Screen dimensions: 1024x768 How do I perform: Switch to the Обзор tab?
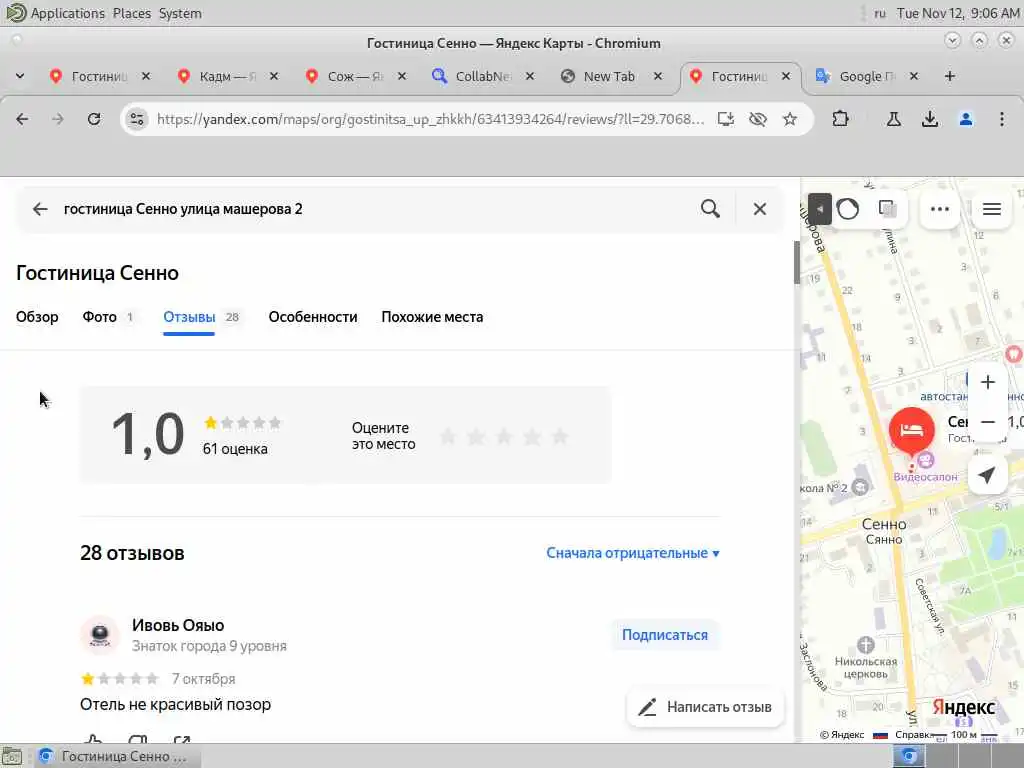click(37, 317)
